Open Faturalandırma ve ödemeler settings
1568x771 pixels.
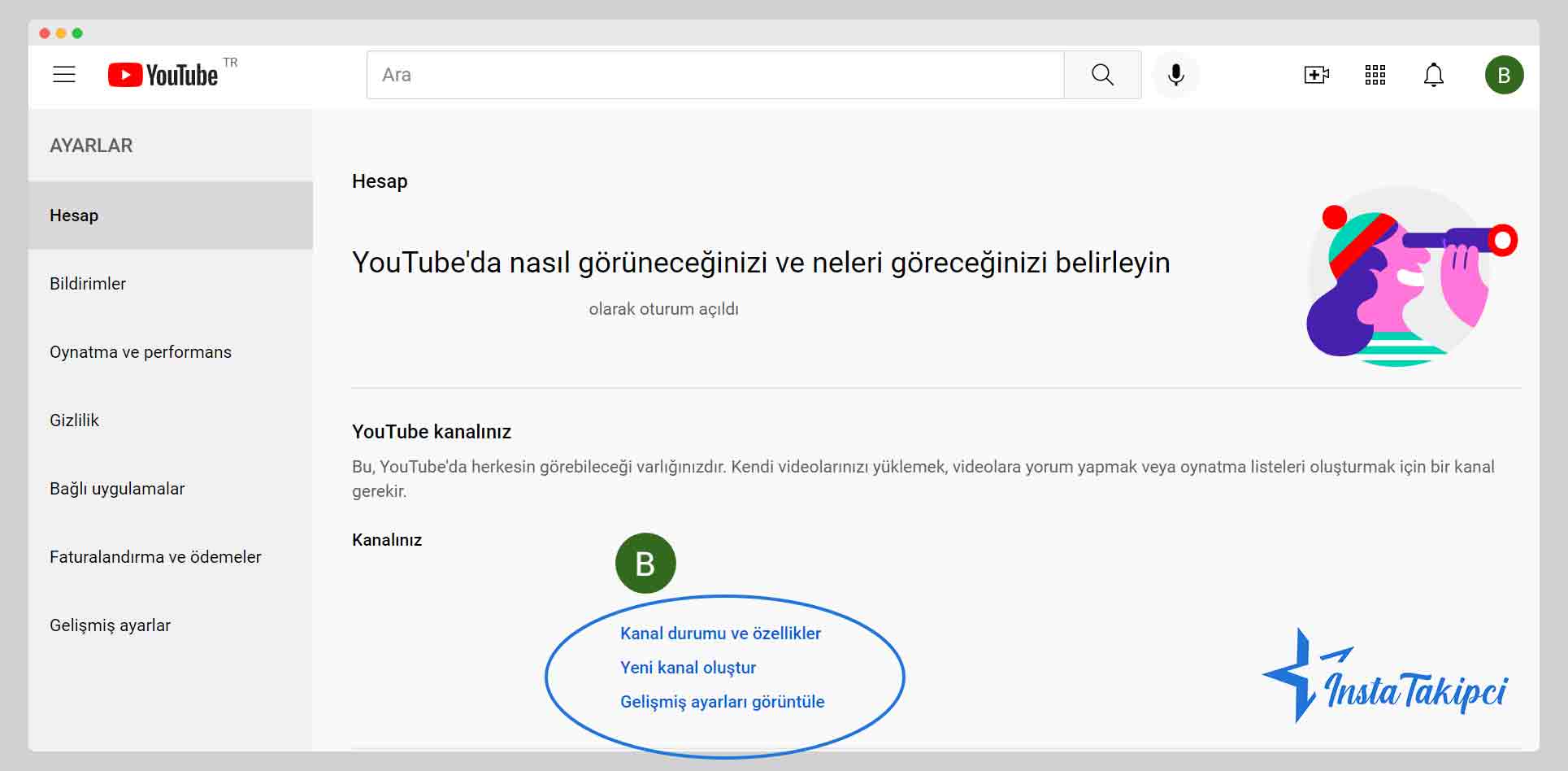click(171, 557)
